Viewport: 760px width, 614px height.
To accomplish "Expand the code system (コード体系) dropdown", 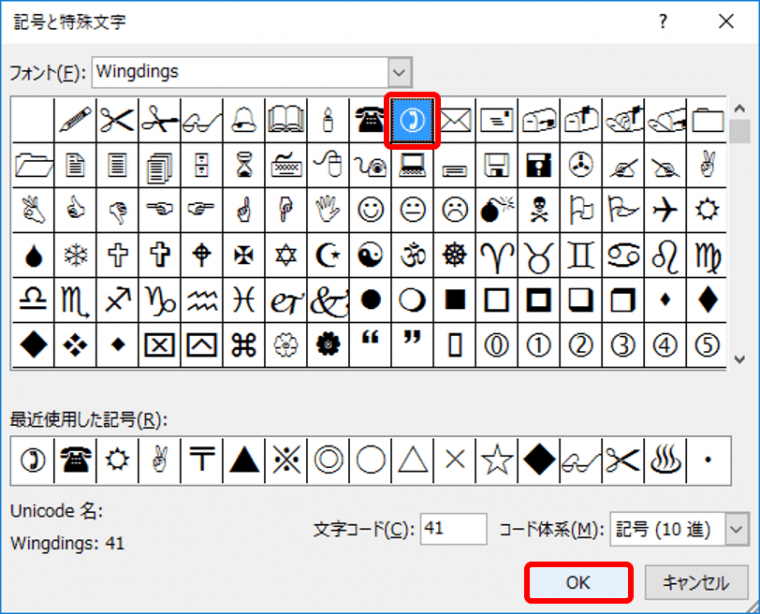I will [736, 529].
